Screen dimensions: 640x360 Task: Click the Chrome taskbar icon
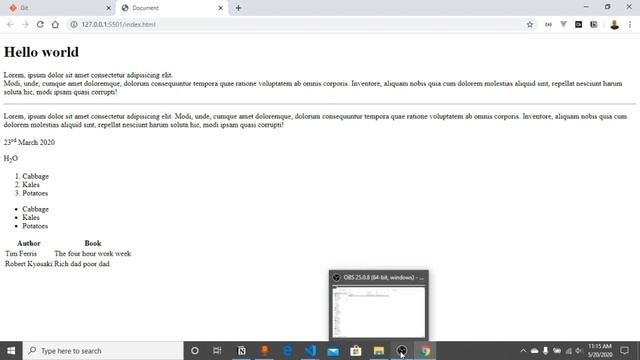425,351
